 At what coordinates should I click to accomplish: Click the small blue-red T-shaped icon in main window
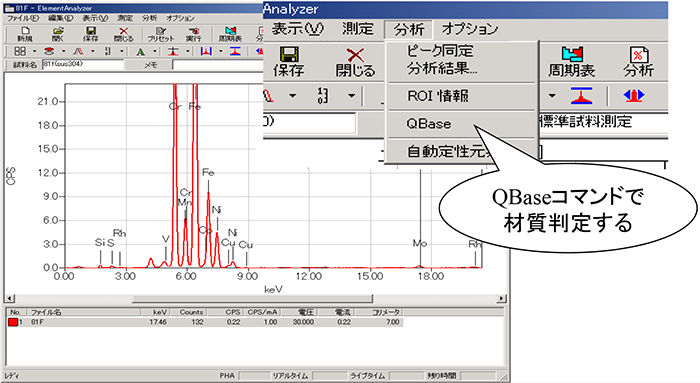click(235, 51)
